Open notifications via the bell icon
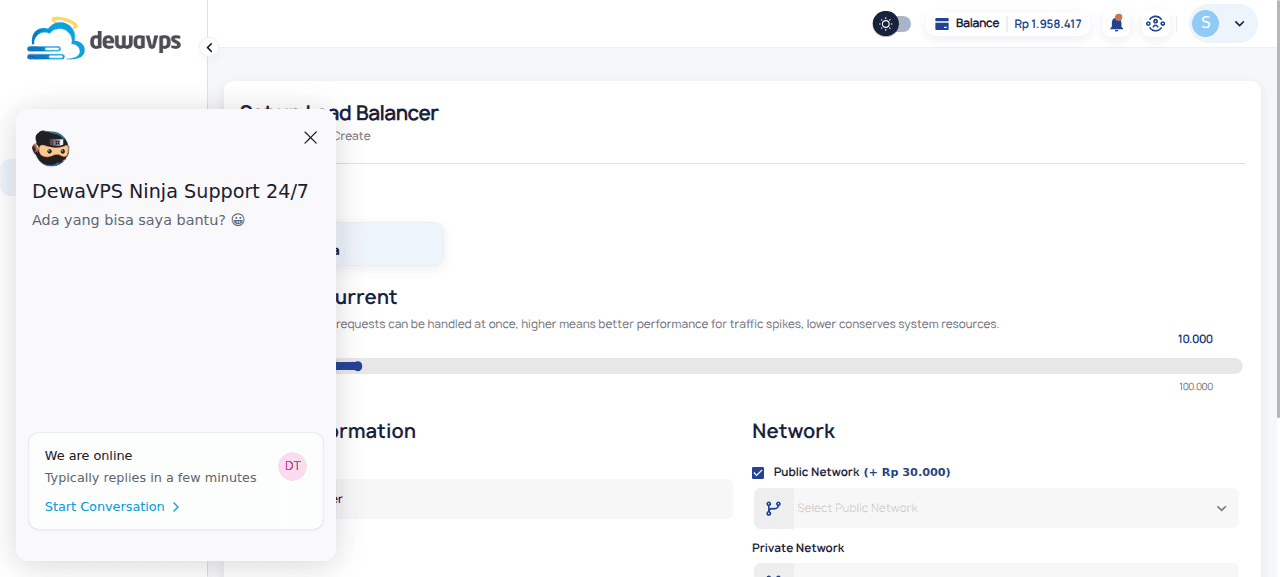 pyautogui.click(x=1116, y=22)
